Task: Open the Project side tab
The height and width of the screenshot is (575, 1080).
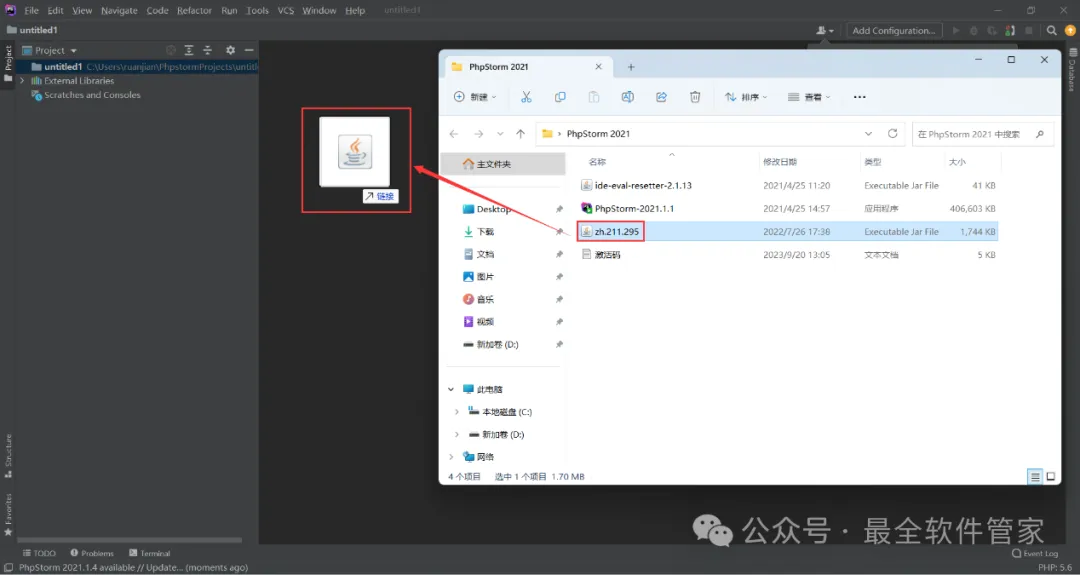Action: point(8,63)
